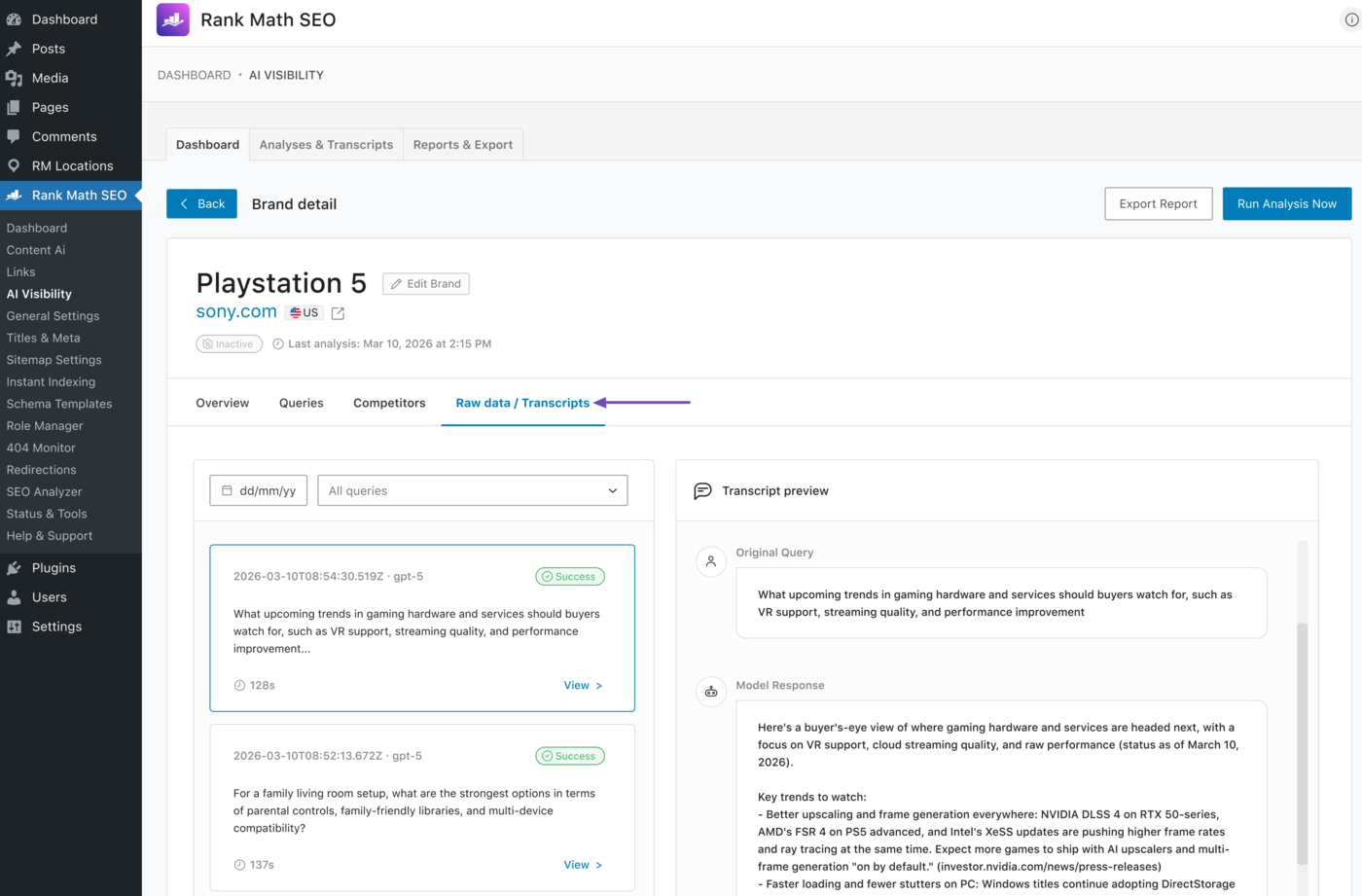Open the All queries dropdown
Screen dimensions: 1362x896
coord(473,490)
